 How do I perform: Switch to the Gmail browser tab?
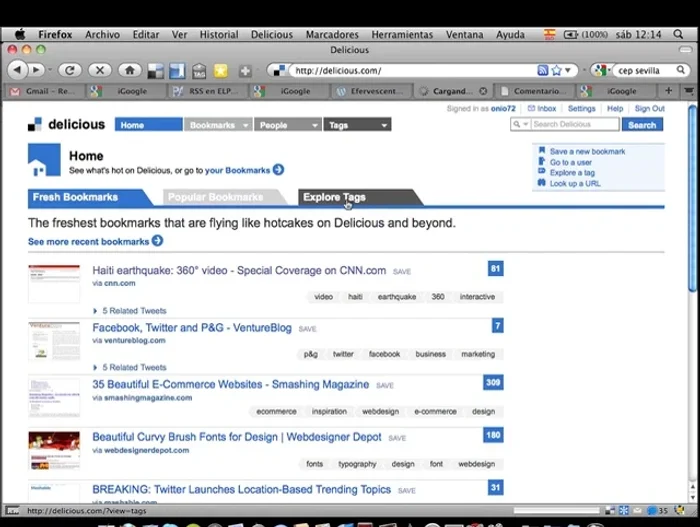point(42,91)
